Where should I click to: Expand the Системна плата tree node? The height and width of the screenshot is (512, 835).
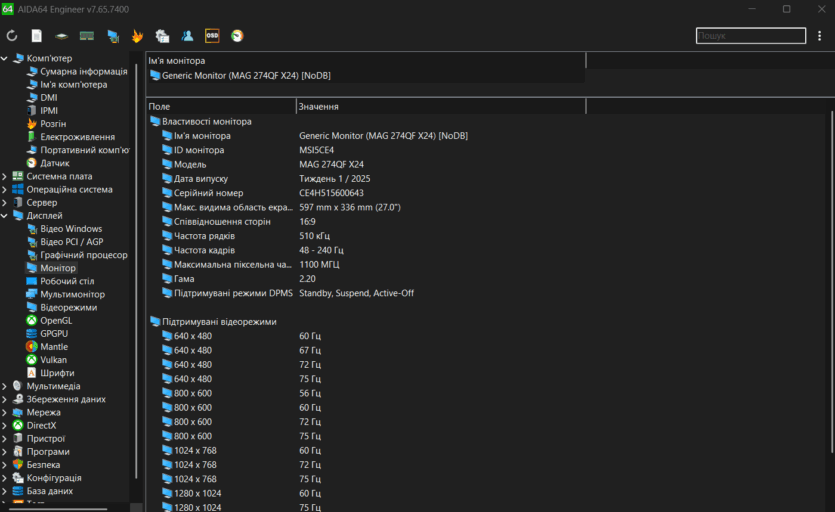5,176
